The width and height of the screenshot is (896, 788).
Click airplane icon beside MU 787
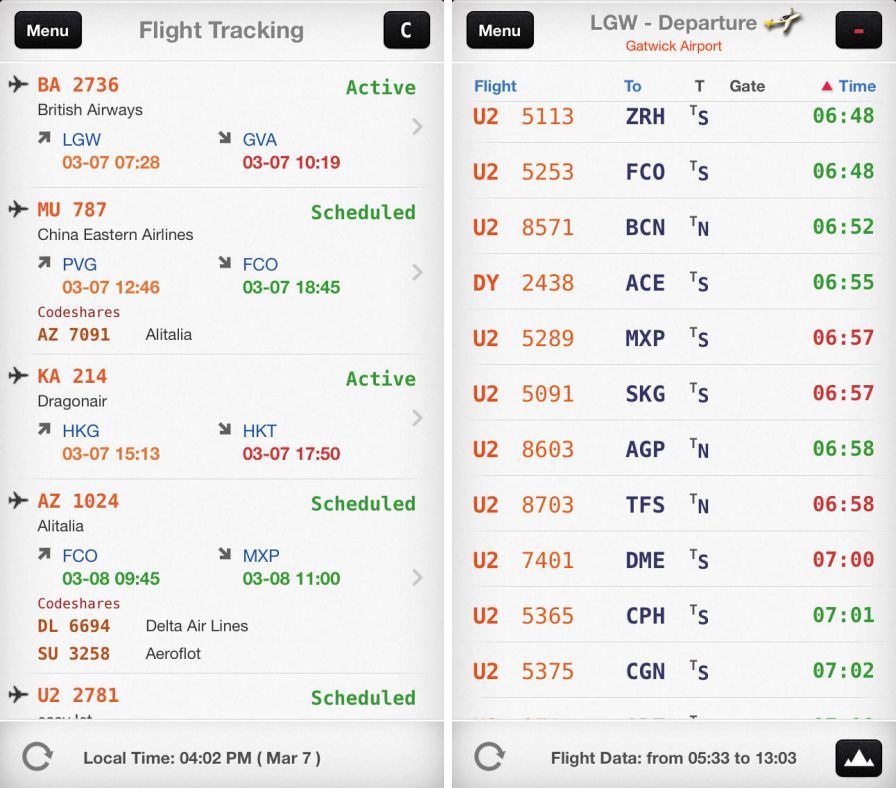click(x=18, y=209)
